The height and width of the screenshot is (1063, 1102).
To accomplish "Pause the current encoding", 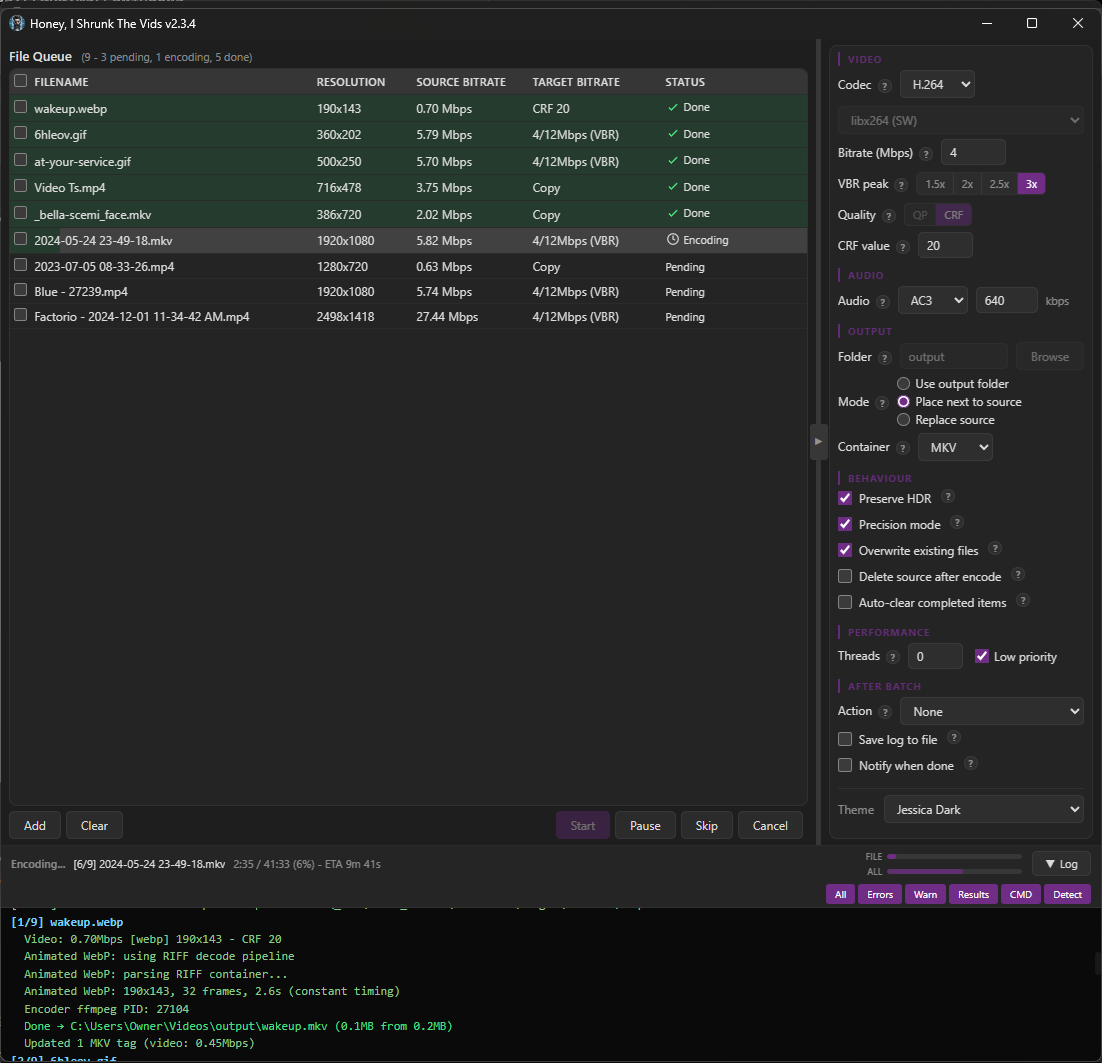I will 645,826.
